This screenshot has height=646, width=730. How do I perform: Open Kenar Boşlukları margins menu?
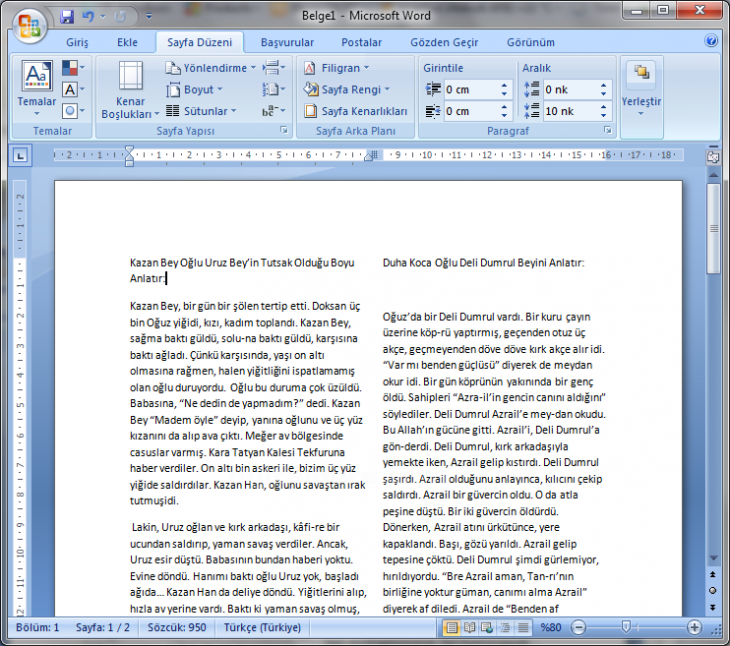click(x=130, y=89)
